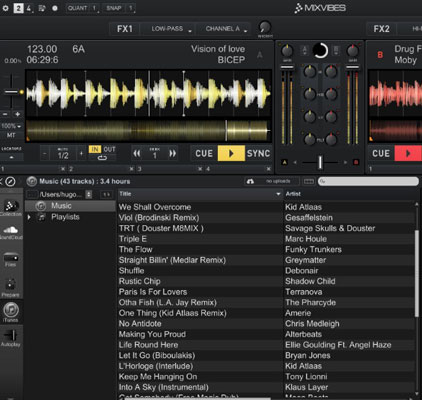Screen dimensions: 422x400
Task: Delete hot cue 4 with its X
Action: coord(268,169)
